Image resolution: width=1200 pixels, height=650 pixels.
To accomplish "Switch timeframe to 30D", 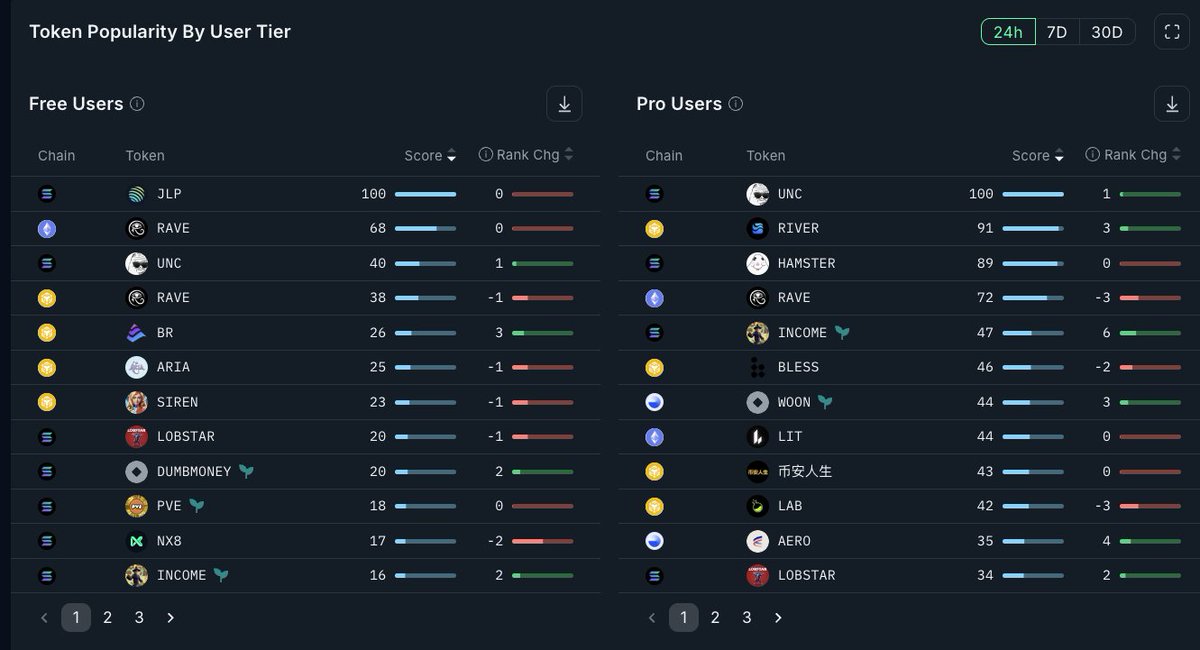I will tap(1106, 32).
